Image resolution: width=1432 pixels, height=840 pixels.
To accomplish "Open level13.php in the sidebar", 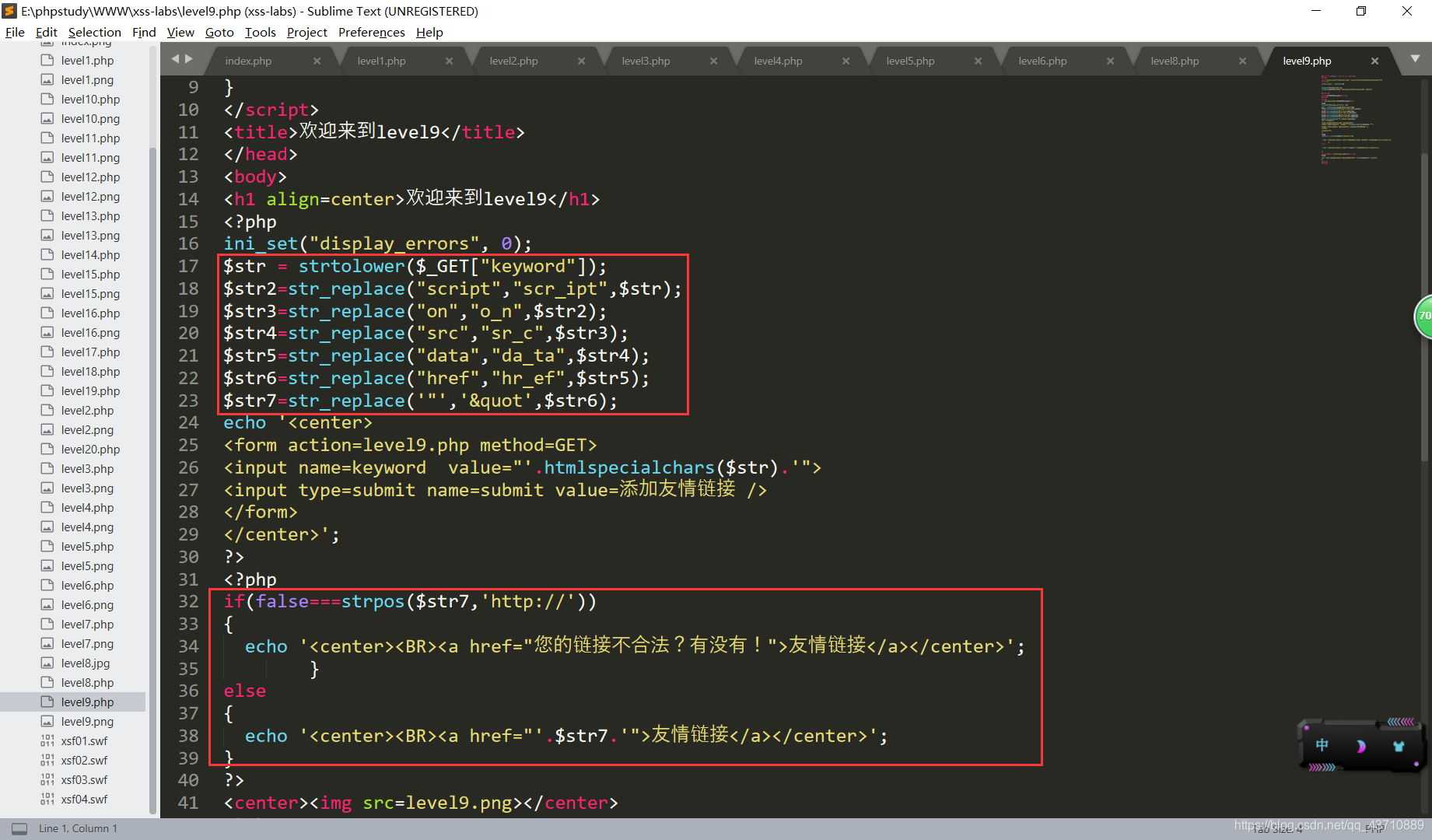I will [x=90, y=215].
